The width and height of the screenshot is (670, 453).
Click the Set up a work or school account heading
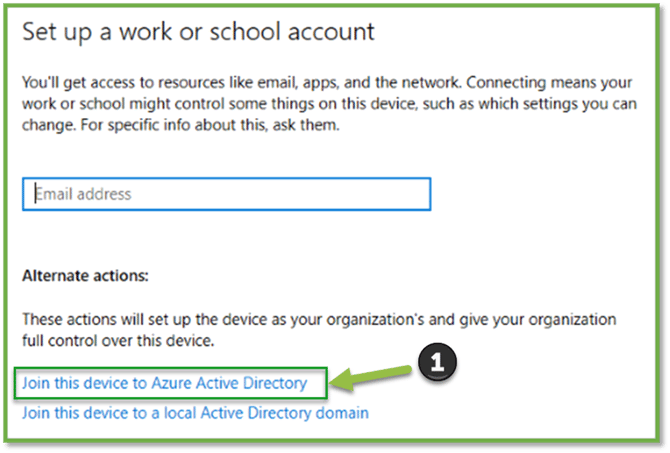[198, 31]
